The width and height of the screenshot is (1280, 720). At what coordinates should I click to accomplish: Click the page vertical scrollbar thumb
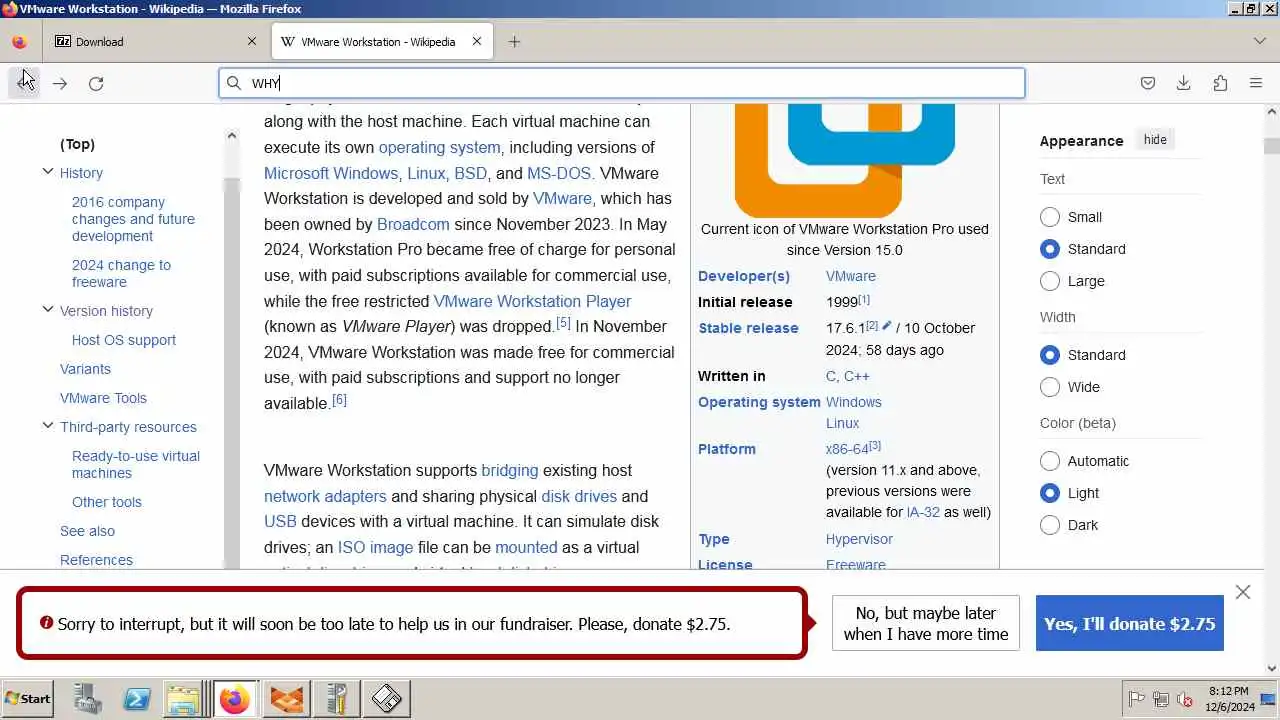[1272, 146]
